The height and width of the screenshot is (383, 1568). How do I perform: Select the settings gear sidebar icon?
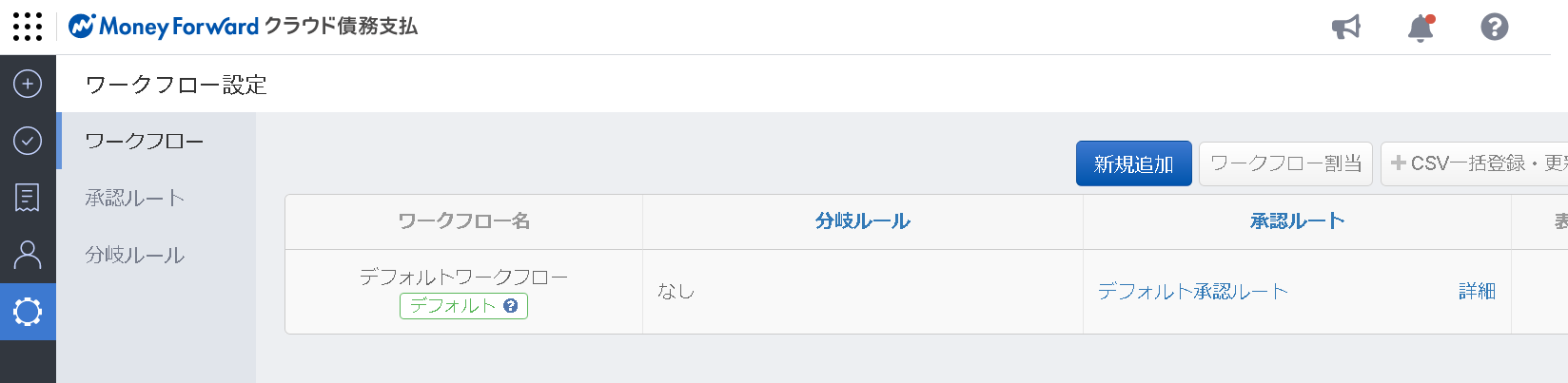pyautogui.click(x=28, y=312)
